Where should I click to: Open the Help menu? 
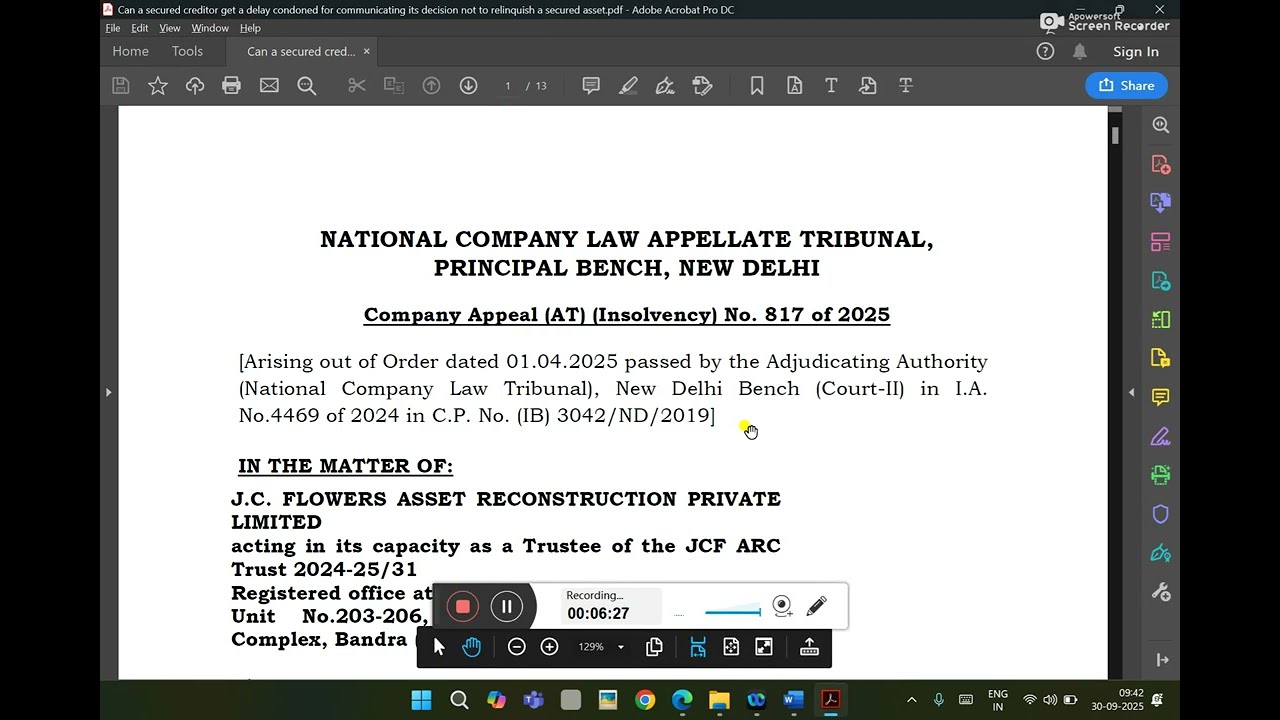250,28
